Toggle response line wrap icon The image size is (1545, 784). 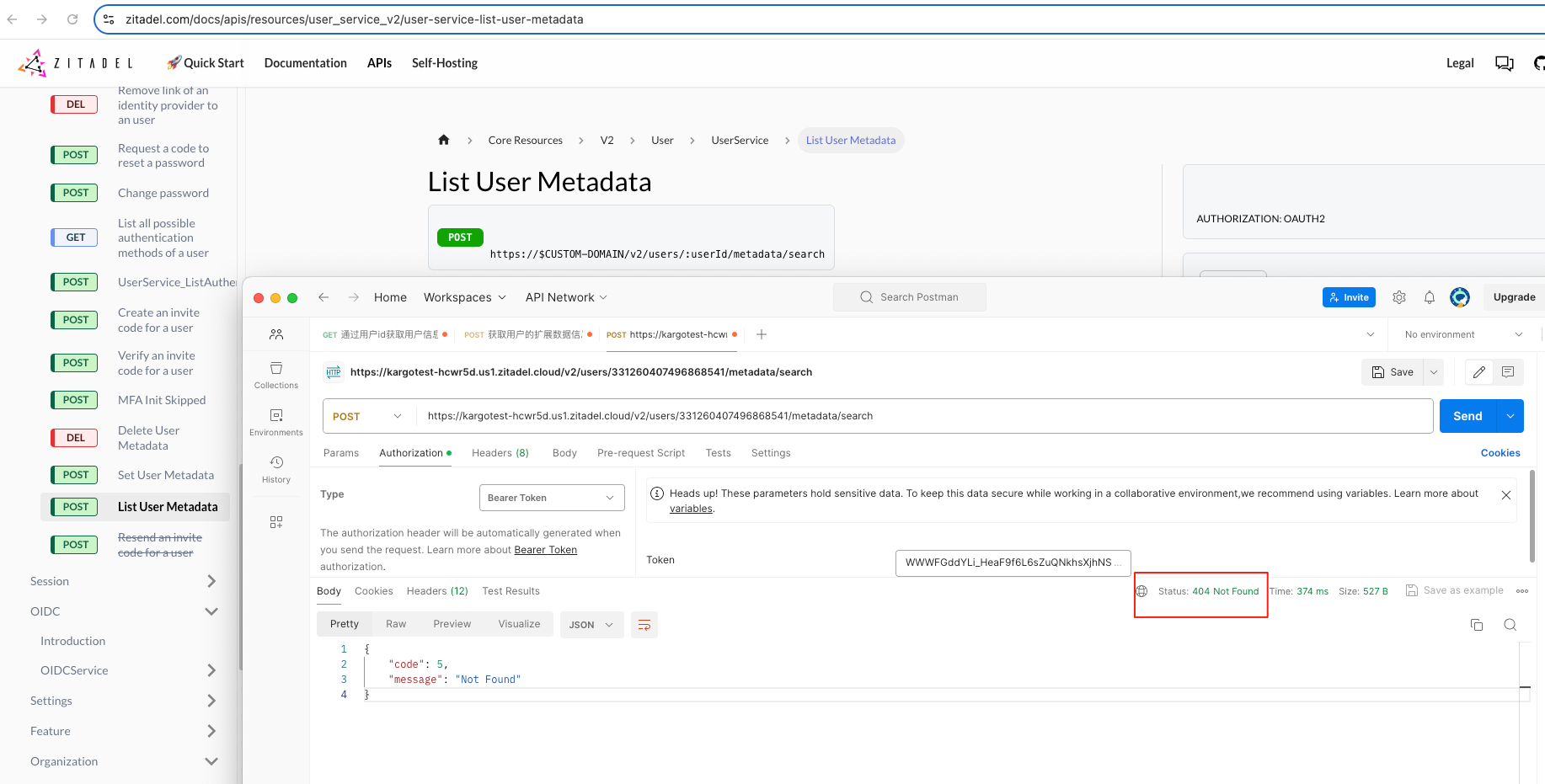(644, 625)
